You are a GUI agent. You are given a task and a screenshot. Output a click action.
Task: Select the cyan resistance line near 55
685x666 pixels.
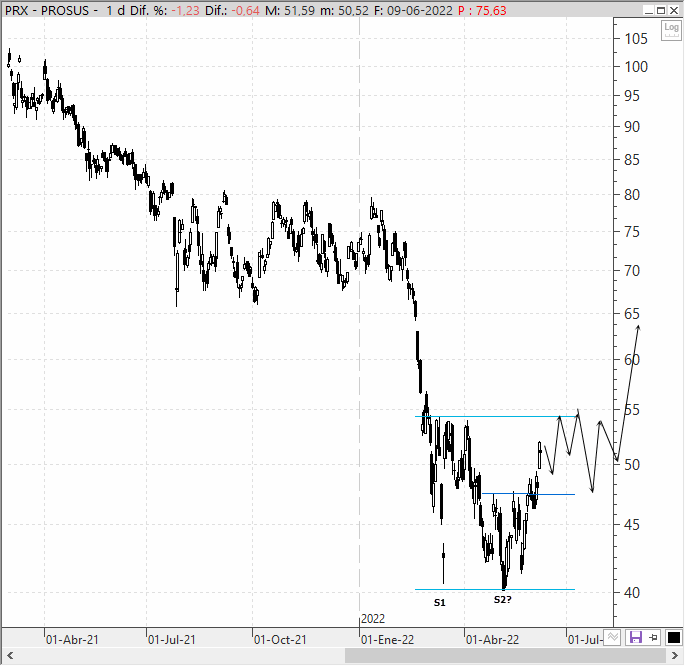click(496, 417)
